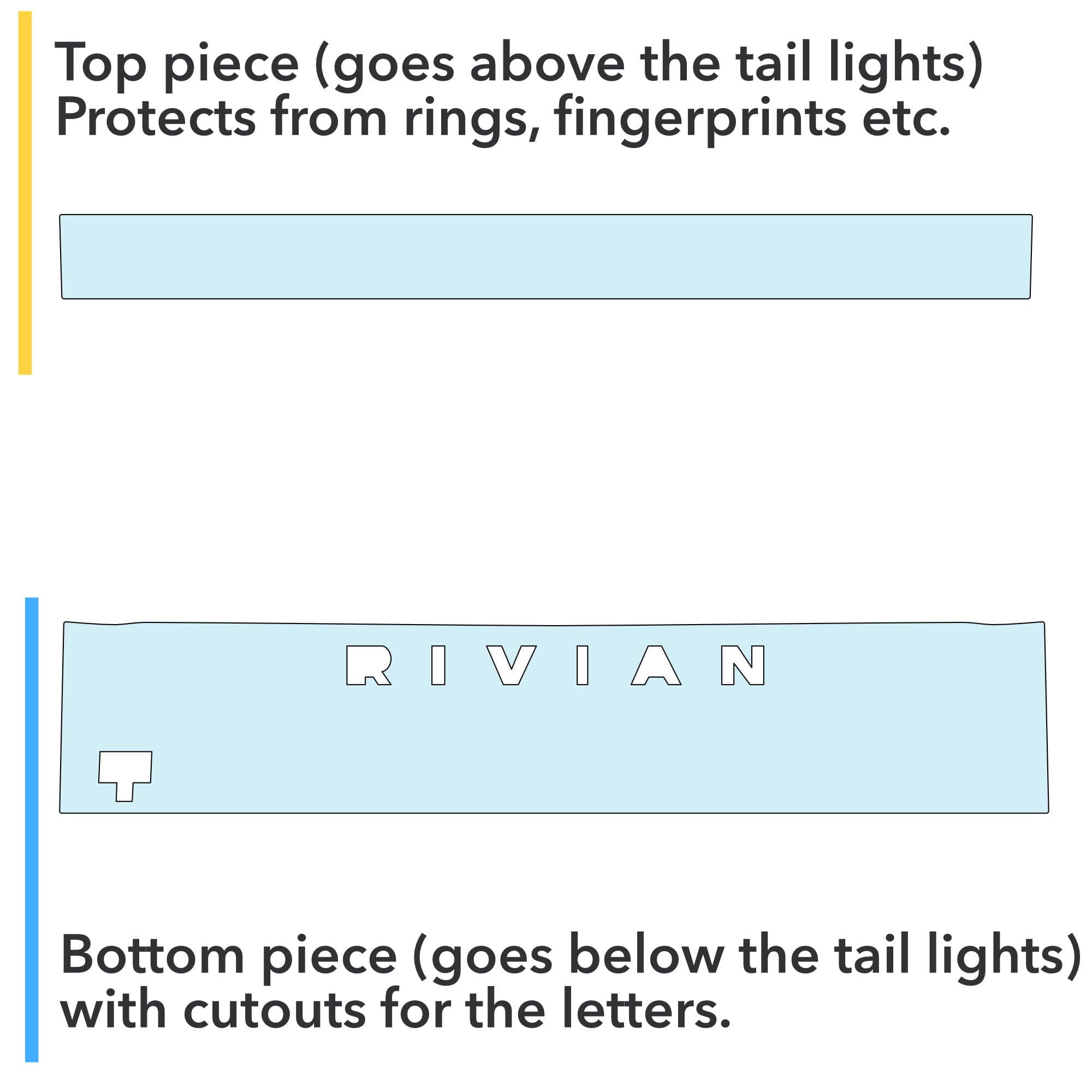Image resolution: width=1092 pixels, height=1092 pixels.
Task: Click the word "cutouts"
Action: click(x=275, y=1011)
